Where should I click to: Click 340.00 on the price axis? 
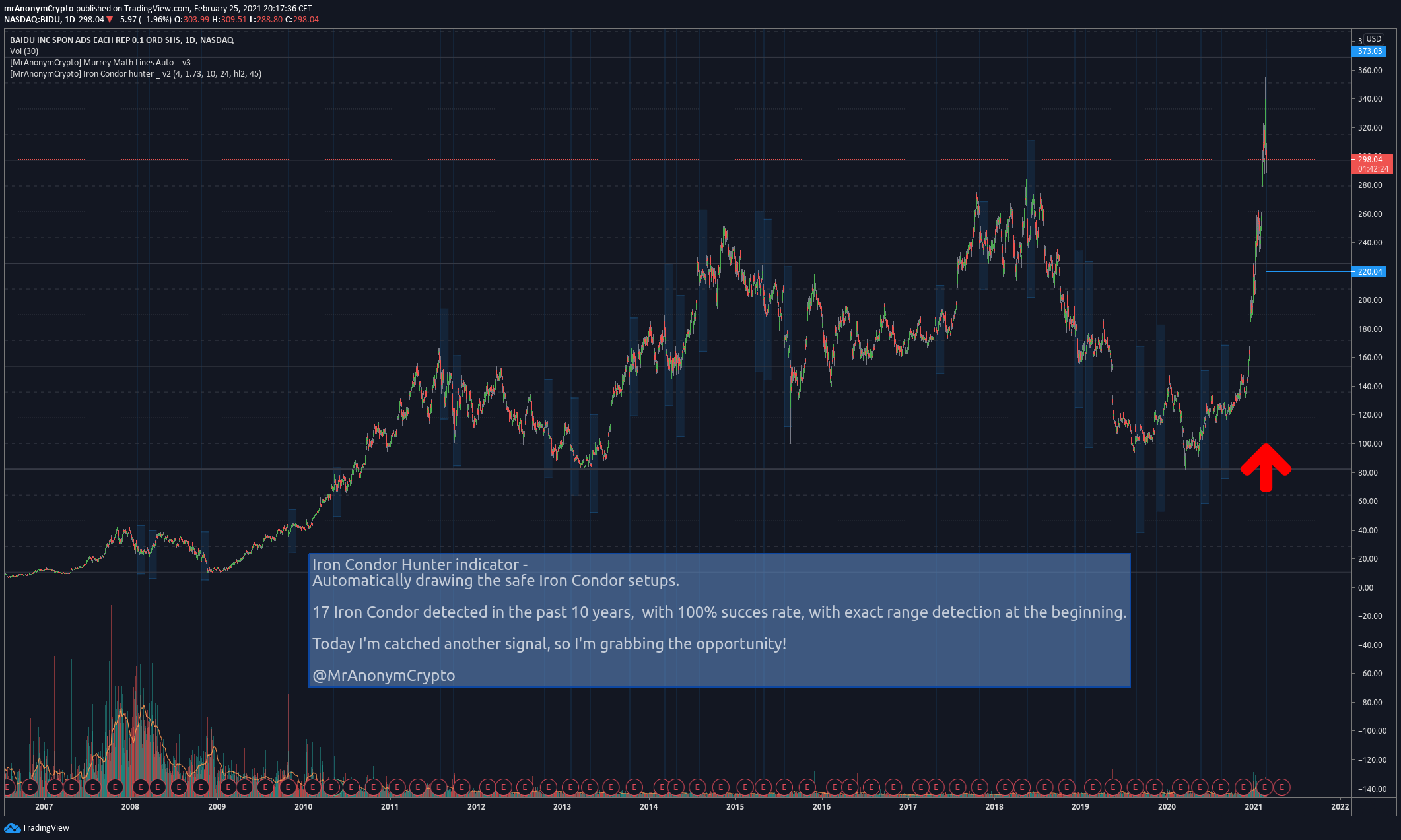tap(1370, 99)
